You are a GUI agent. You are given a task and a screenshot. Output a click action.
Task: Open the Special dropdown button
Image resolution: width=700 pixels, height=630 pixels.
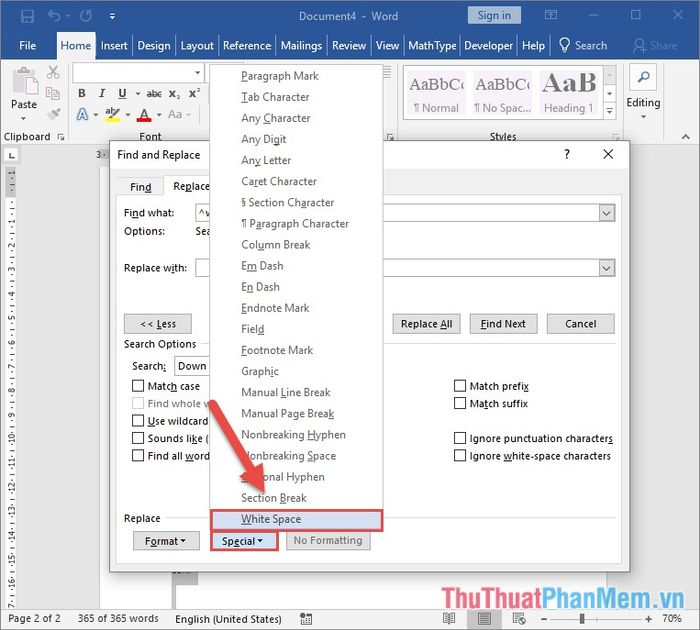point(243,541)
